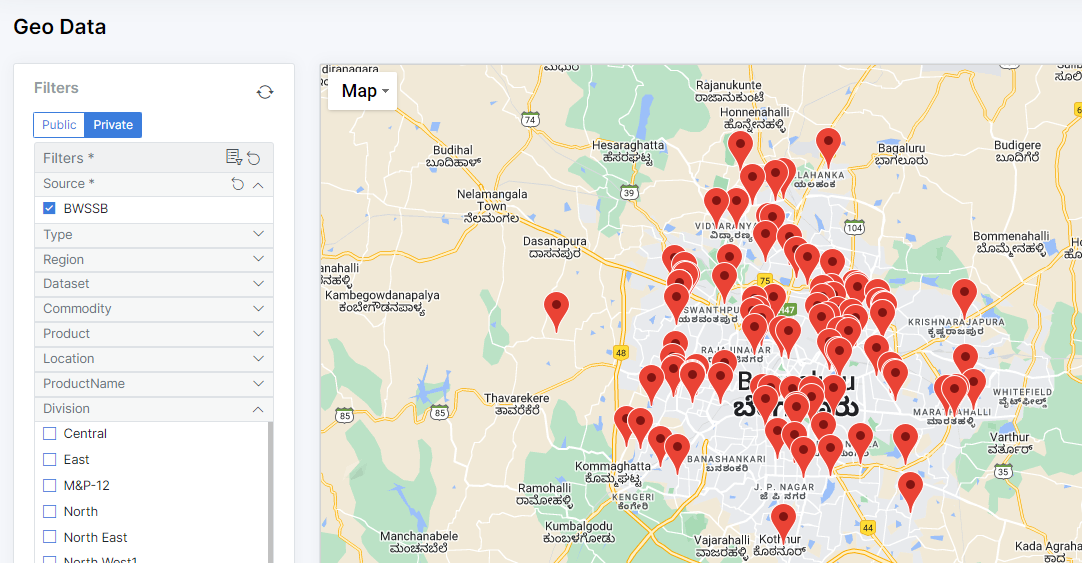Click the refresh icon beside Filters heading
This screenshot has width=1082, height=563.
(265, 92)
